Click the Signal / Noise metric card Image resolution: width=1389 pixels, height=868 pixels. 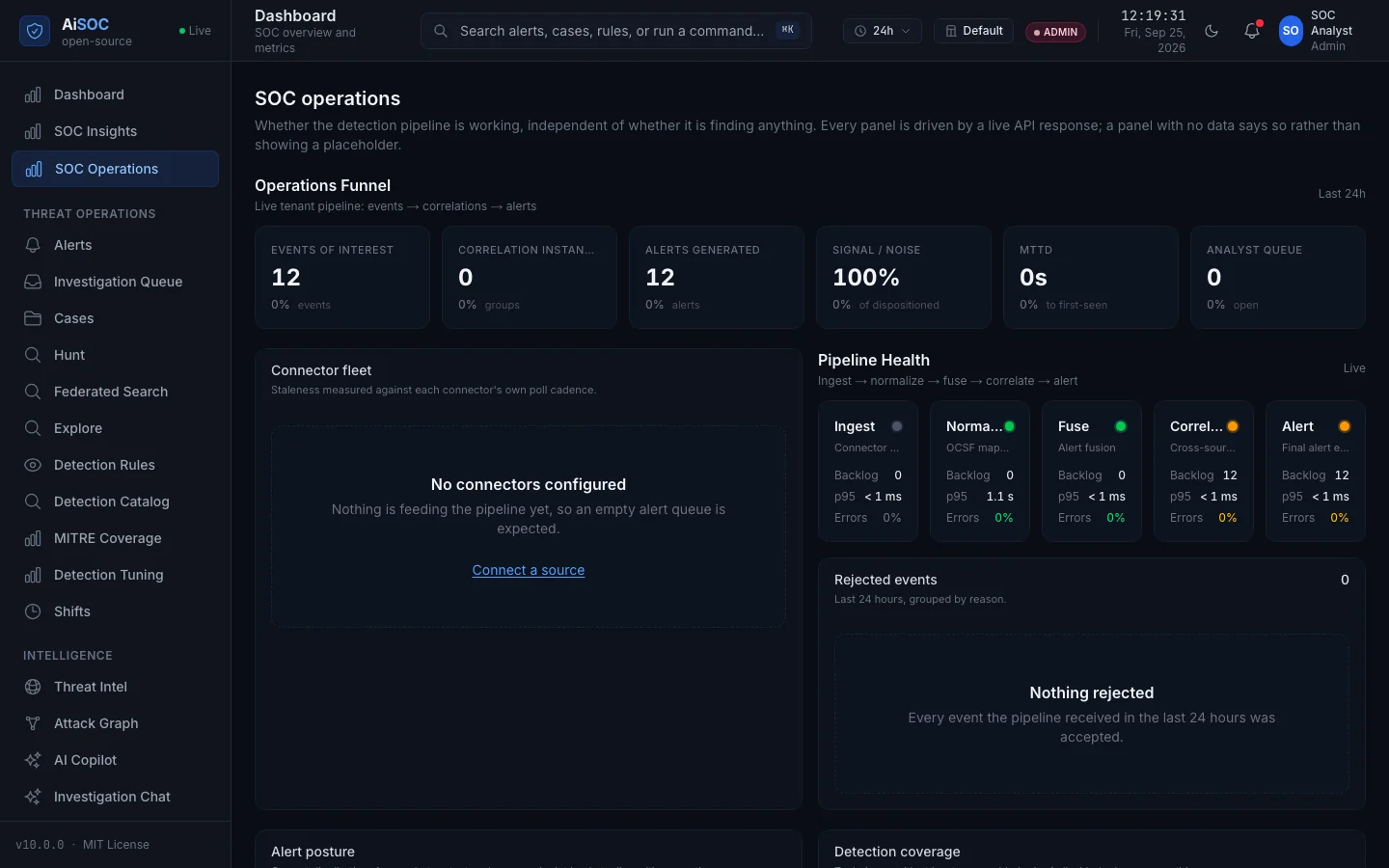point(904,278)
